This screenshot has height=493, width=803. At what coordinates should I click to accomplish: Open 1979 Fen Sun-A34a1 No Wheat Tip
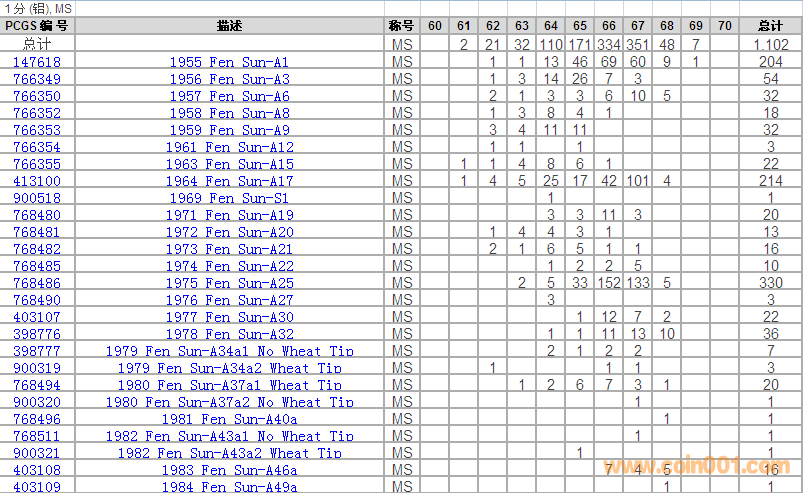pyautogui.click(x=229, y=351)
